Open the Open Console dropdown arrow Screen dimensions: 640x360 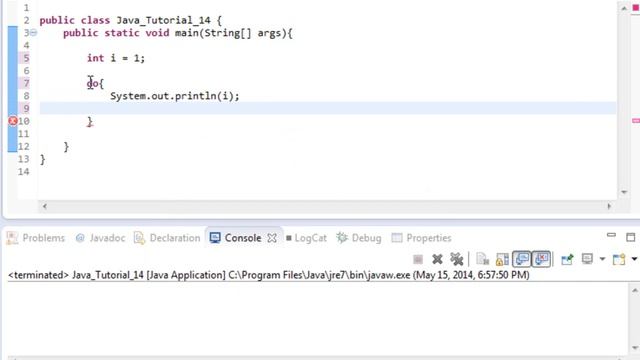pyautogui.click(x=634, y=259)
